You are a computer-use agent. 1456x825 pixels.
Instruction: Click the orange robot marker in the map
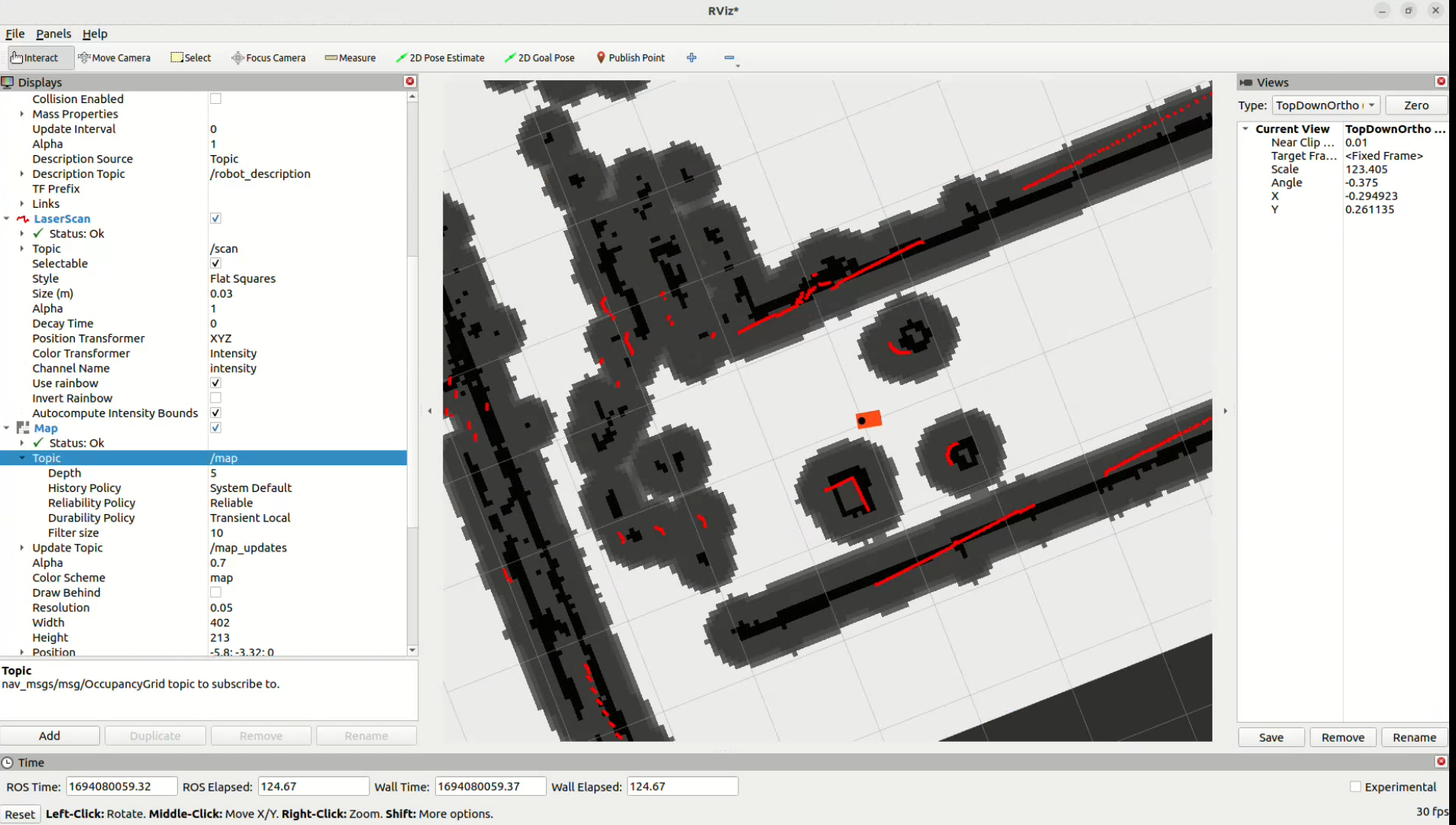click(x=869, y=419)
